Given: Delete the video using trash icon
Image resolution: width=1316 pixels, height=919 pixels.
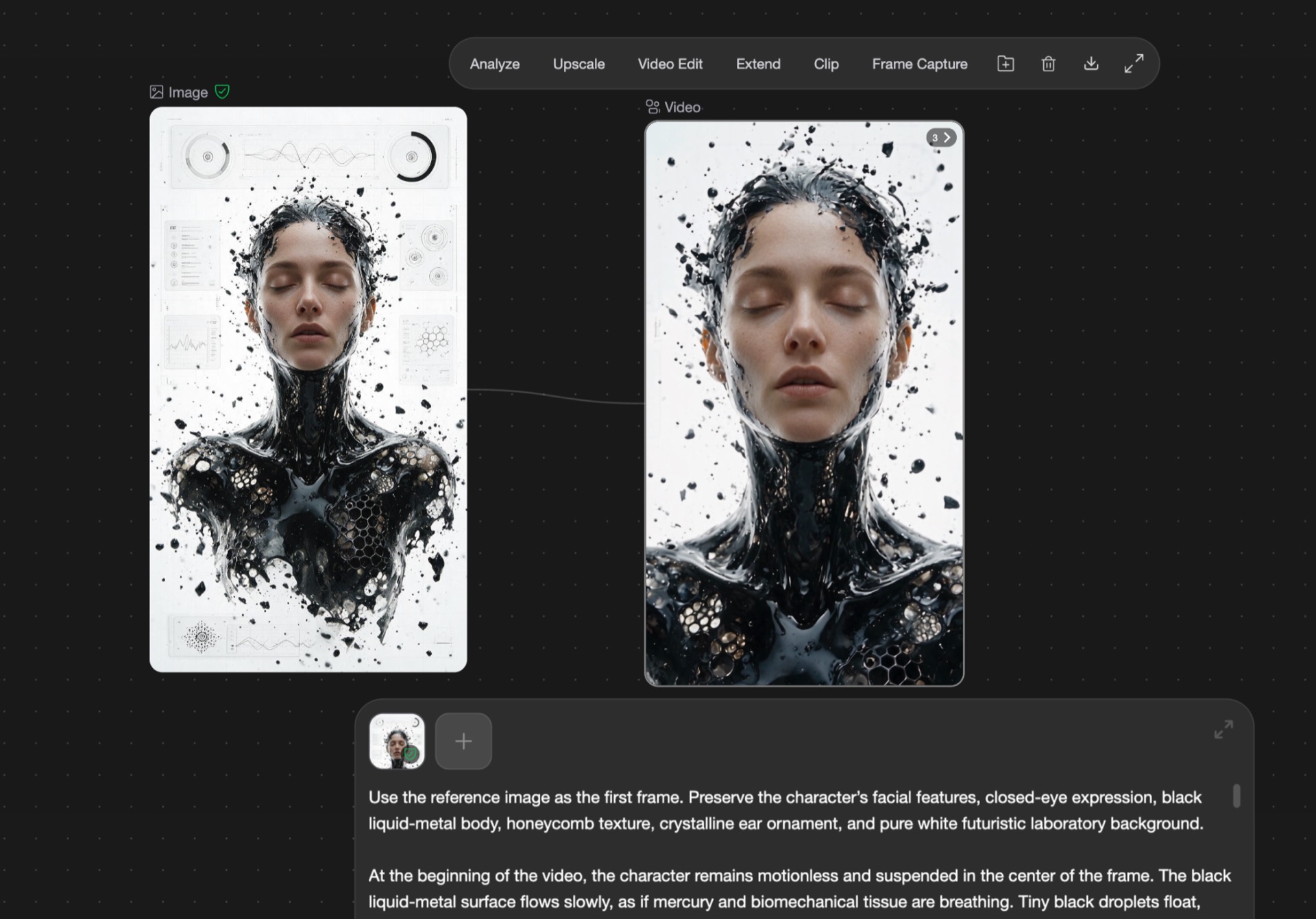Looking at the screenshot, I should (x=1048, y=64).
